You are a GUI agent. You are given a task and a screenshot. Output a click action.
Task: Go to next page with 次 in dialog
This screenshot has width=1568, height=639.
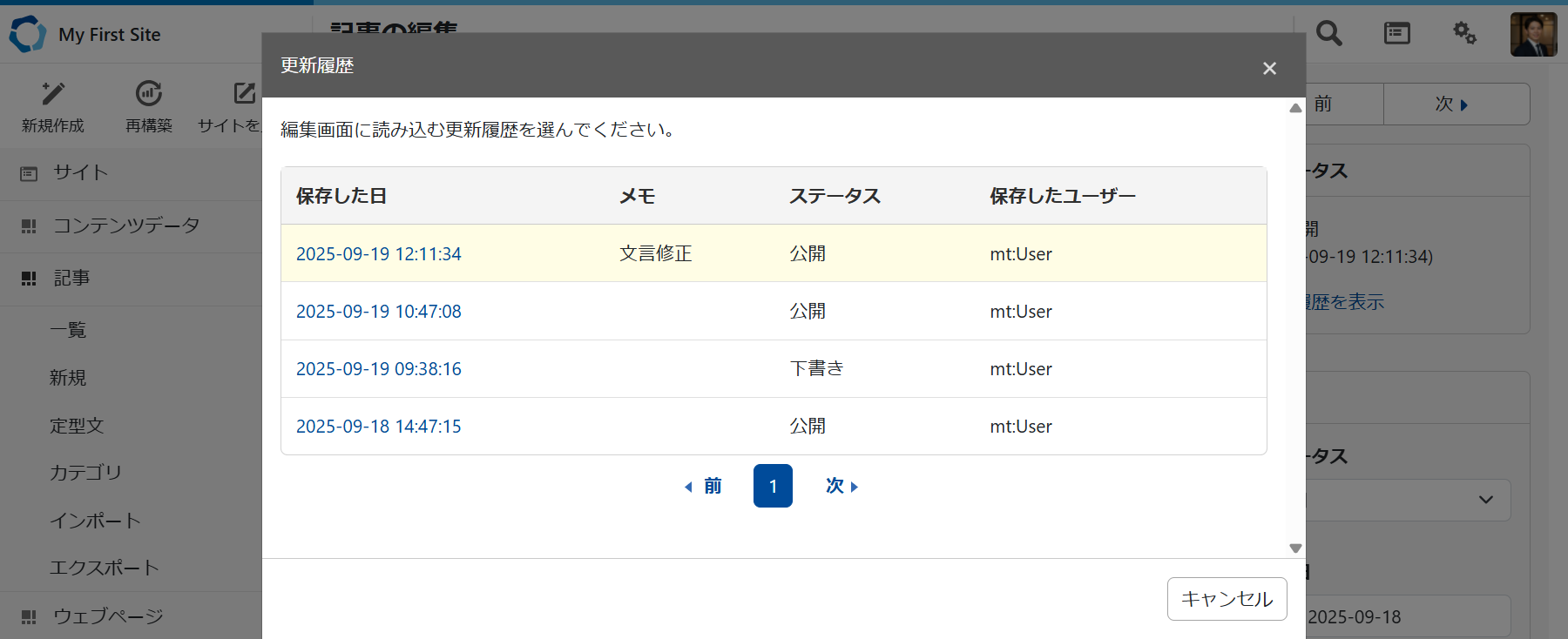click(841, 486)
